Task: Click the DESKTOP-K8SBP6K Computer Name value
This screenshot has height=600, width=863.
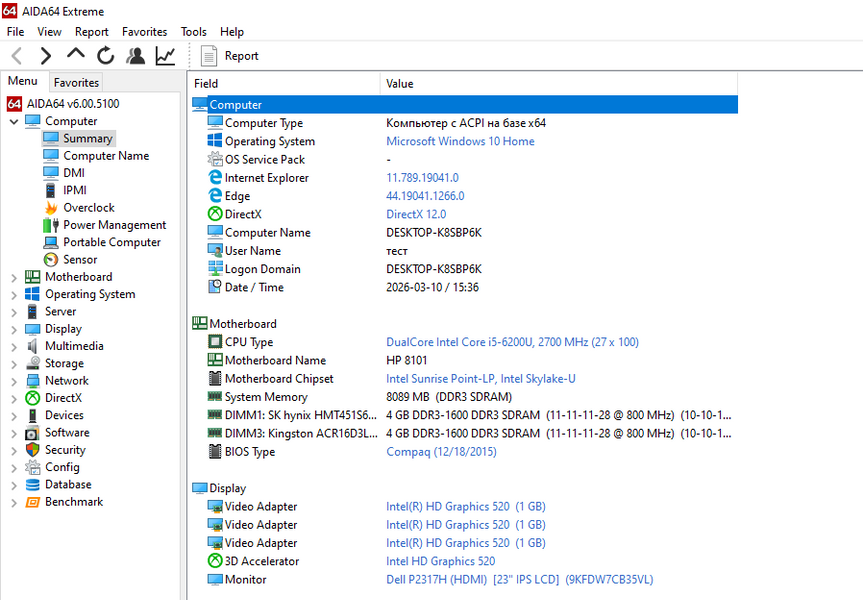Action: point(434,233)
